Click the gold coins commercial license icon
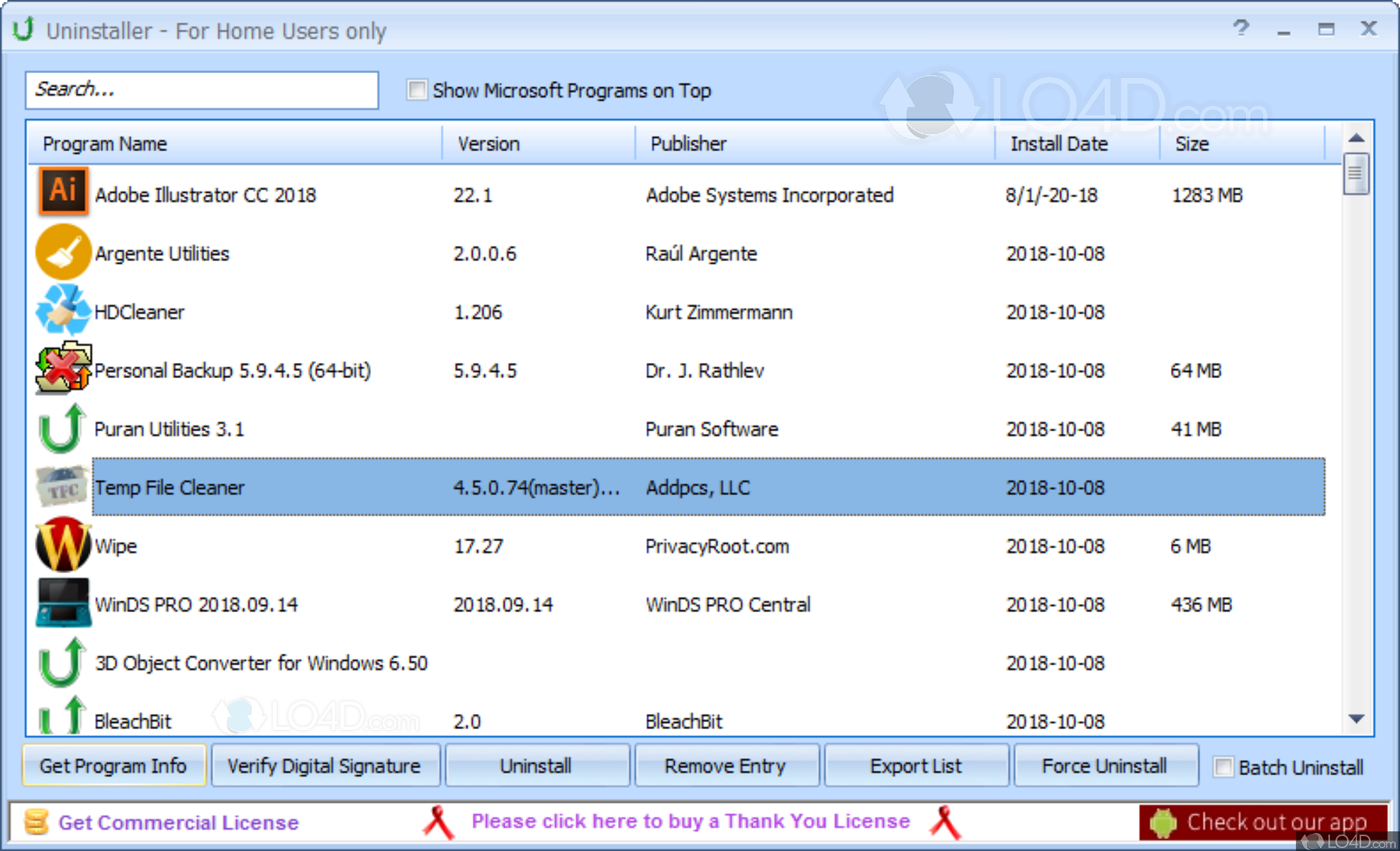This screenshot has height=851, width=1400. pyautogui.click(x=36, y=821)
